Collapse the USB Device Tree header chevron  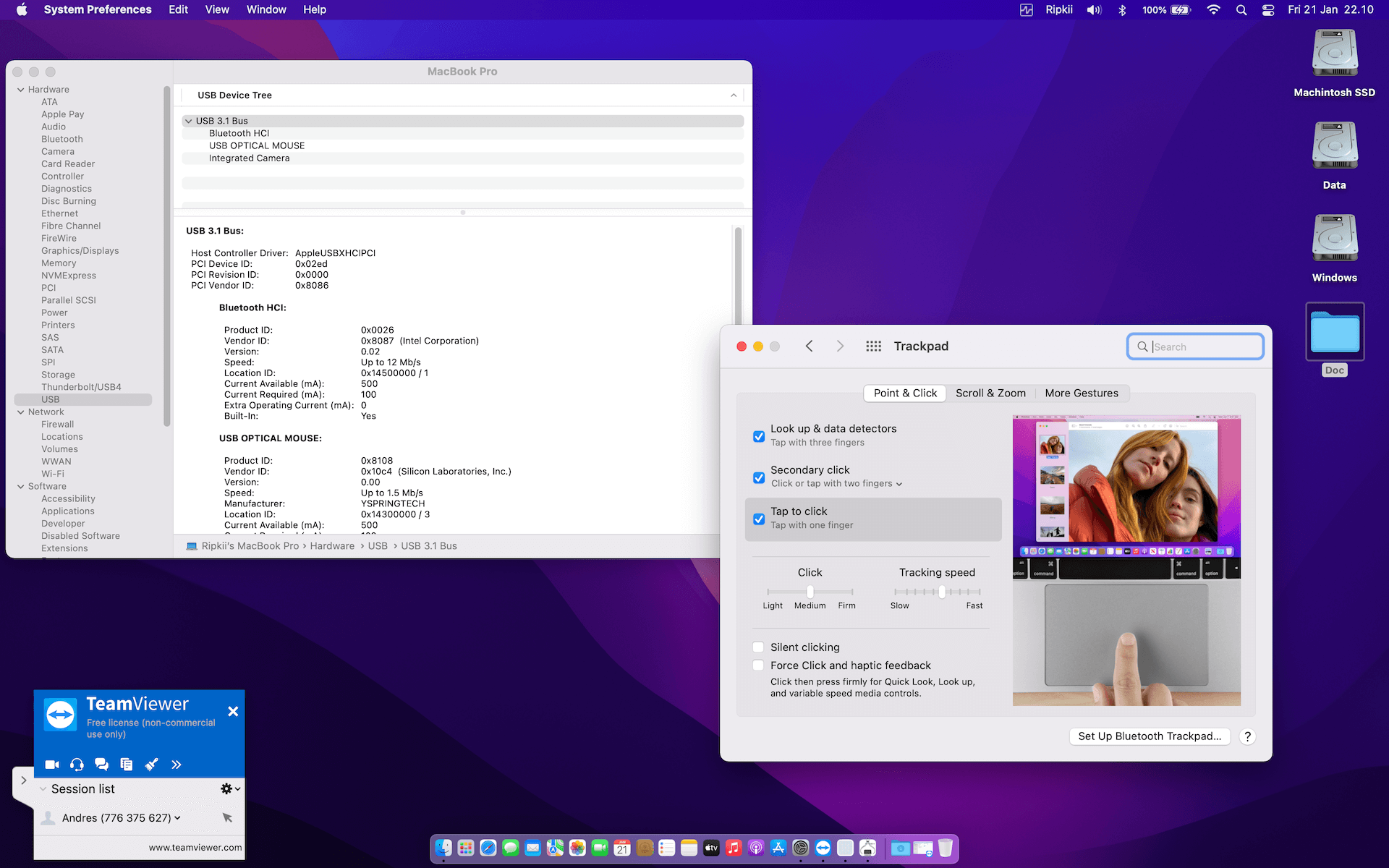click(x=734, y=95)
